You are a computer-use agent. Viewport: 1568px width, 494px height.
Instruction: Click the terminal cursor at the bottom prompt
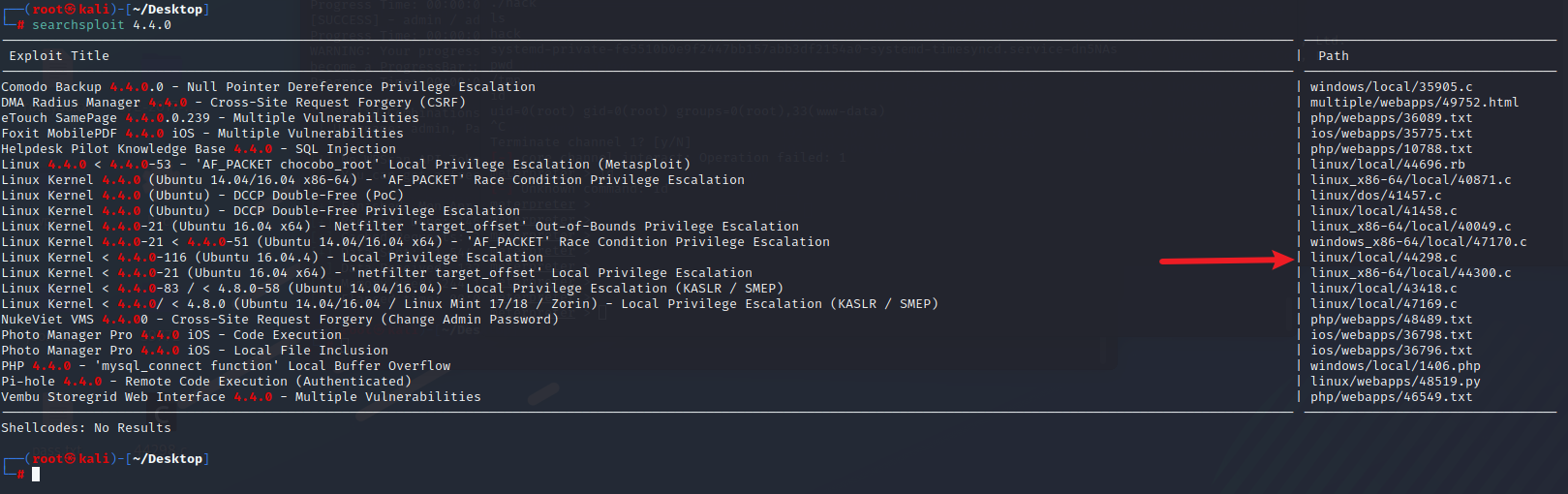36,474
